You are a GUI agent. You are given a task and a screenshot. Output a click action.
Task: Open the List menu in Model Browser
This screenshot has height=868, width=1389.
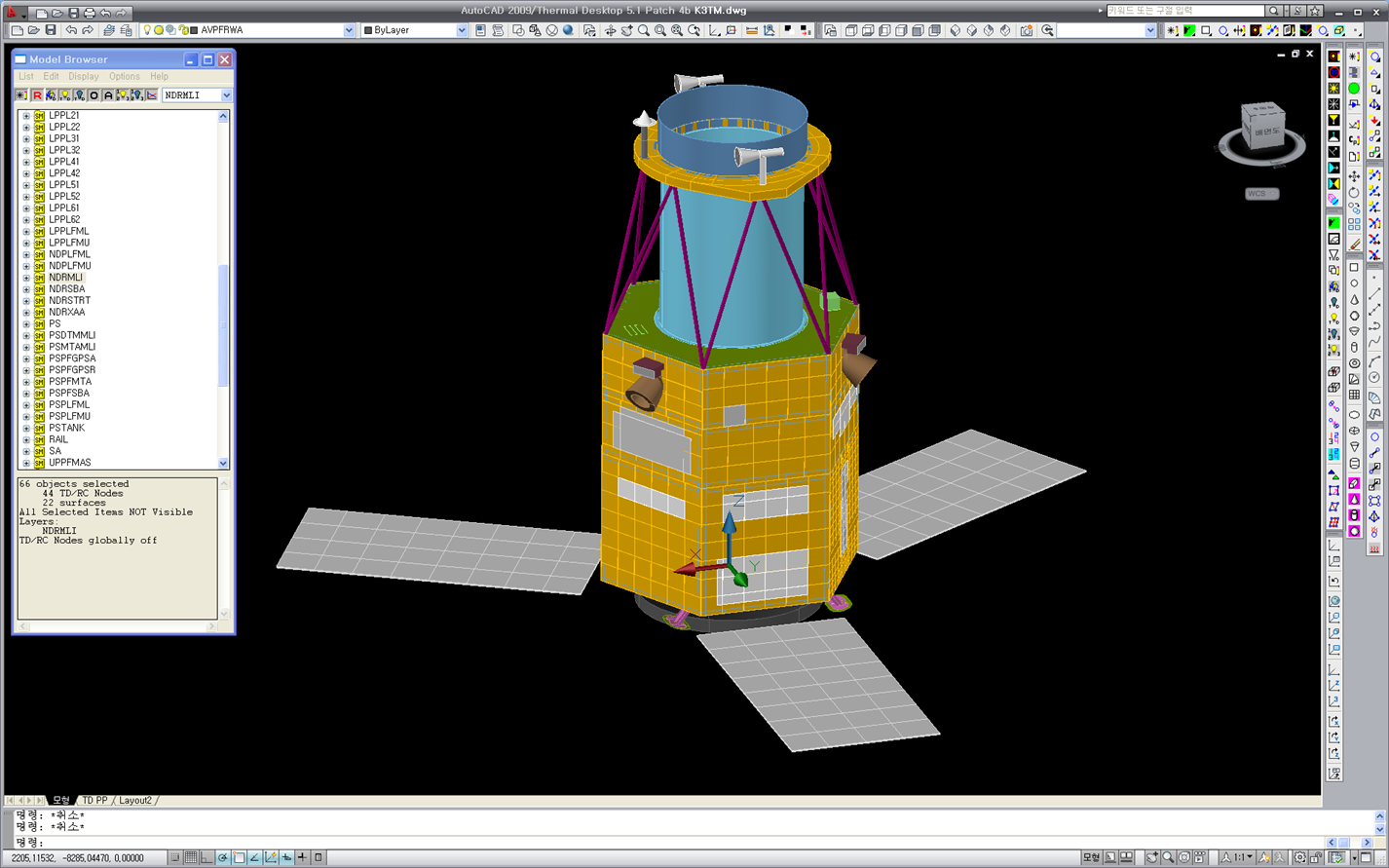25,76
